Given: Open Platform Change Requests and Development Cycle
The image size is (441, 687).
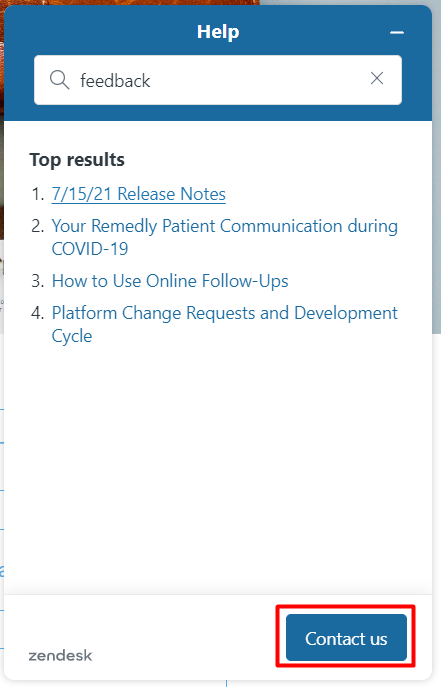Looking at the screenshot, I should click(x=224, y=324).
